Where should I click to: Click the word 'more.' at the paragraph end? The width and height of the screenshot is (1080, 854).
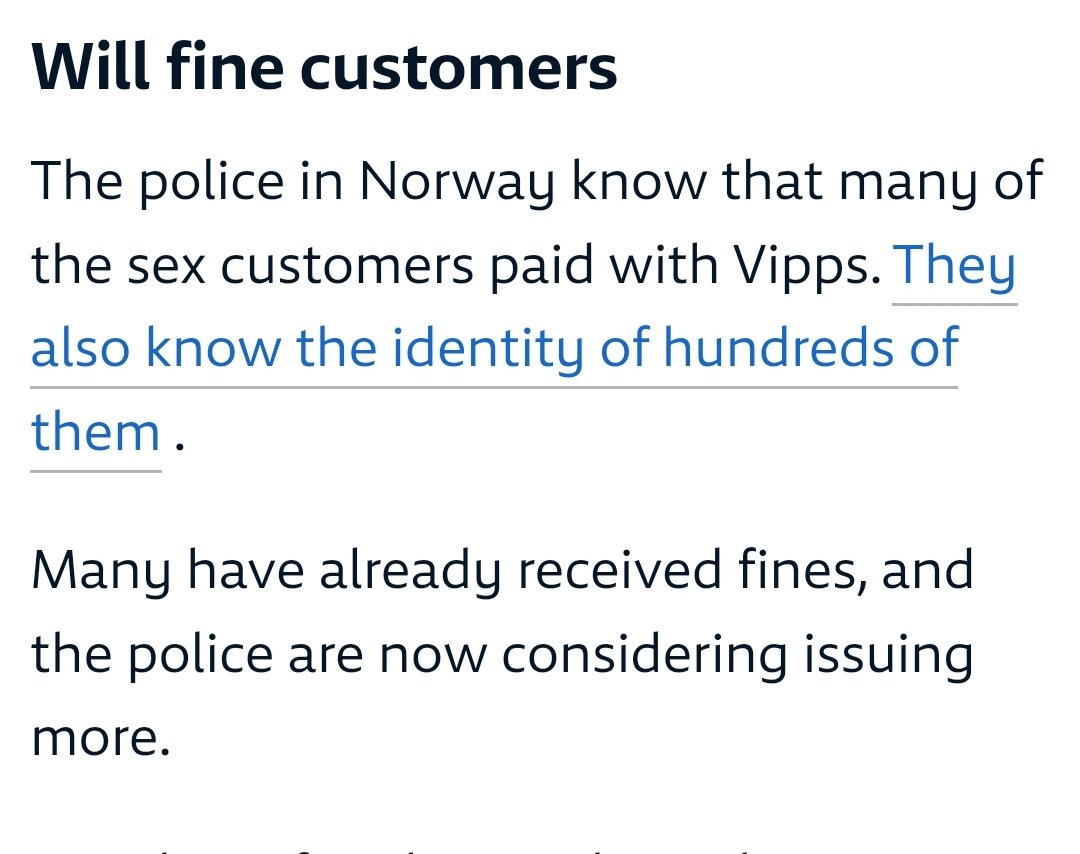click(x=101, y=738)
